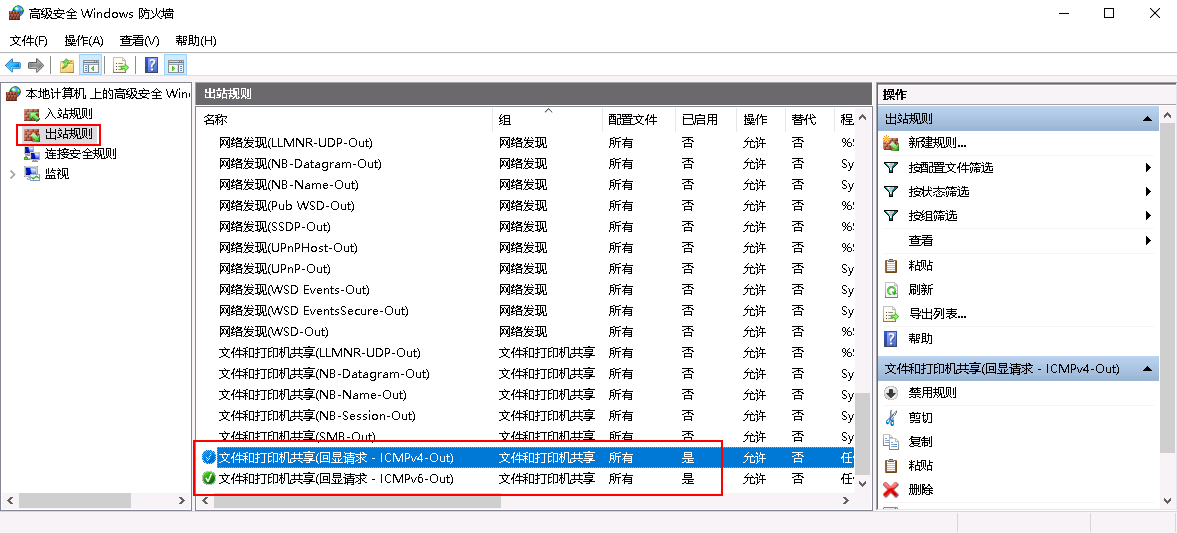This screenshot has width=1177, height=533.
Task: Open the 查看(V) menu
Action: (x=140, y=41)
